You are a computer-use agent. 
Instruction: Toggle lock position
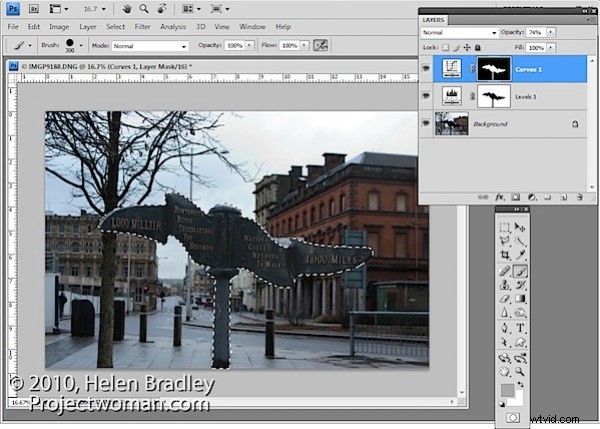coord(467,47)
